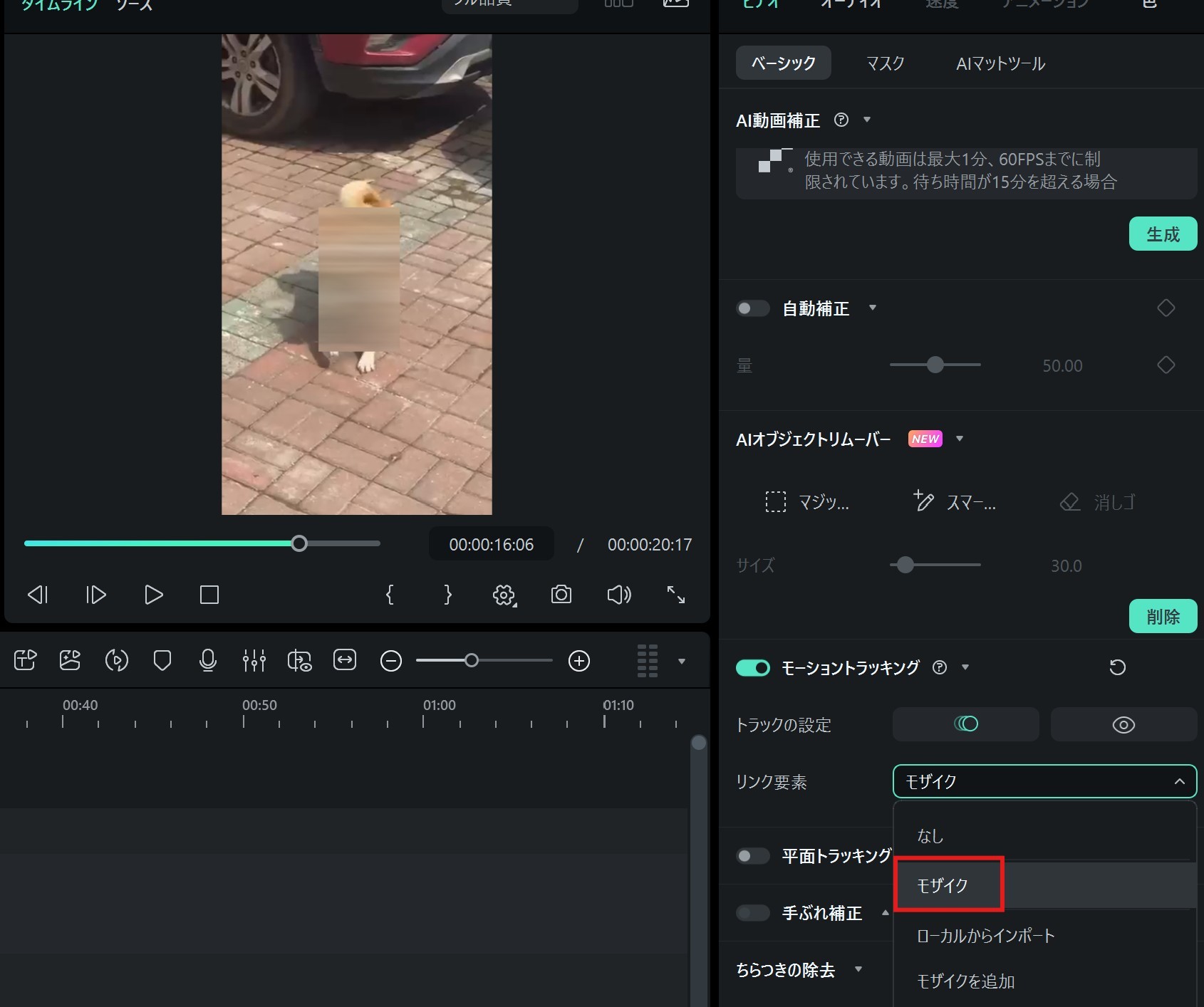The height and width of the screenshot is (1007, 1204).
Task: Collapse the ちらつきの除去 section arrow
Action: tap(858, 969)
